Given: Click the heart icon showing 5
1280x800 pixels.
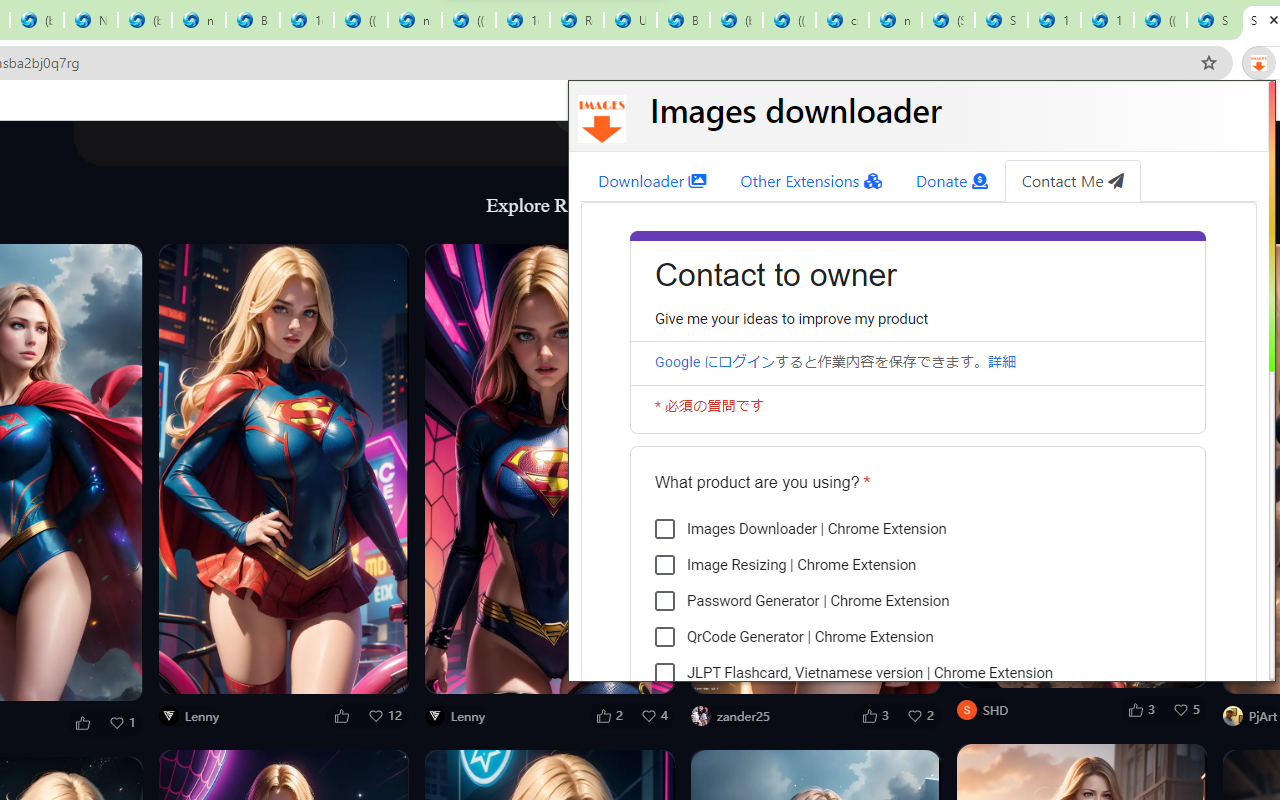Looking at the screenshot, I should point(1180,710).
